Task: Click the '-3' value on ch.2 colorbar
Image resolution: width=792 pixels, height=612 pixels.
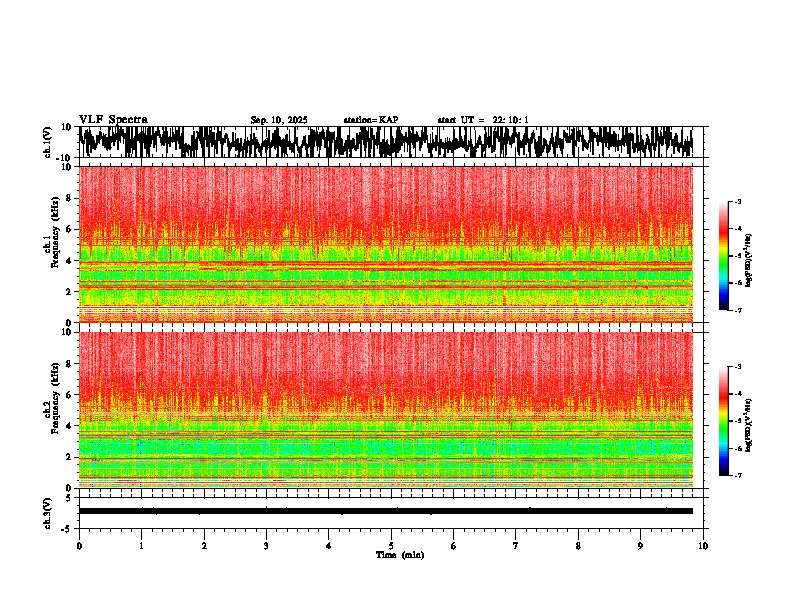Action: (x=737, y=367)
